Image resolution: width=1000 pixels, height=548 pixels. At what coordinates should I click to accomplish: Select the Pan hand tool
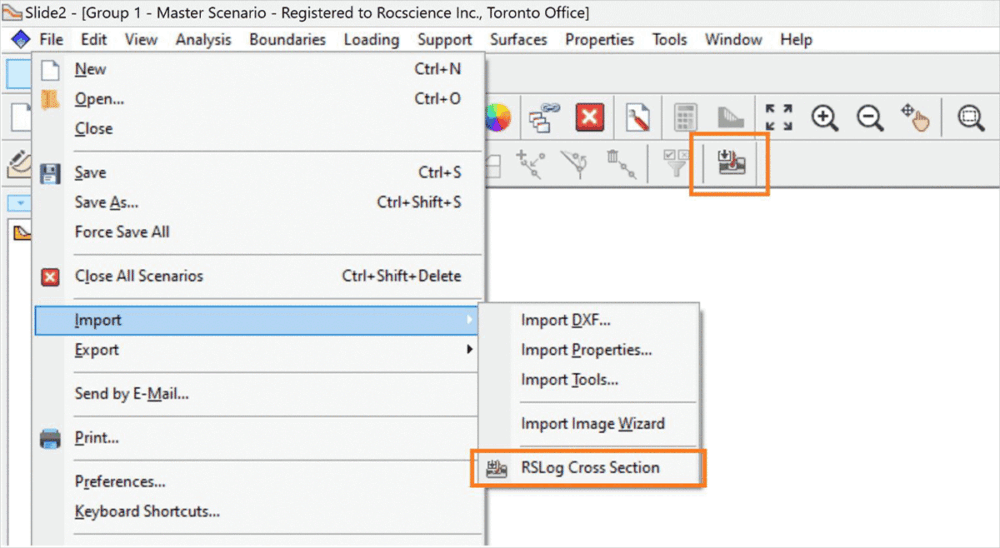pos(916,118)
